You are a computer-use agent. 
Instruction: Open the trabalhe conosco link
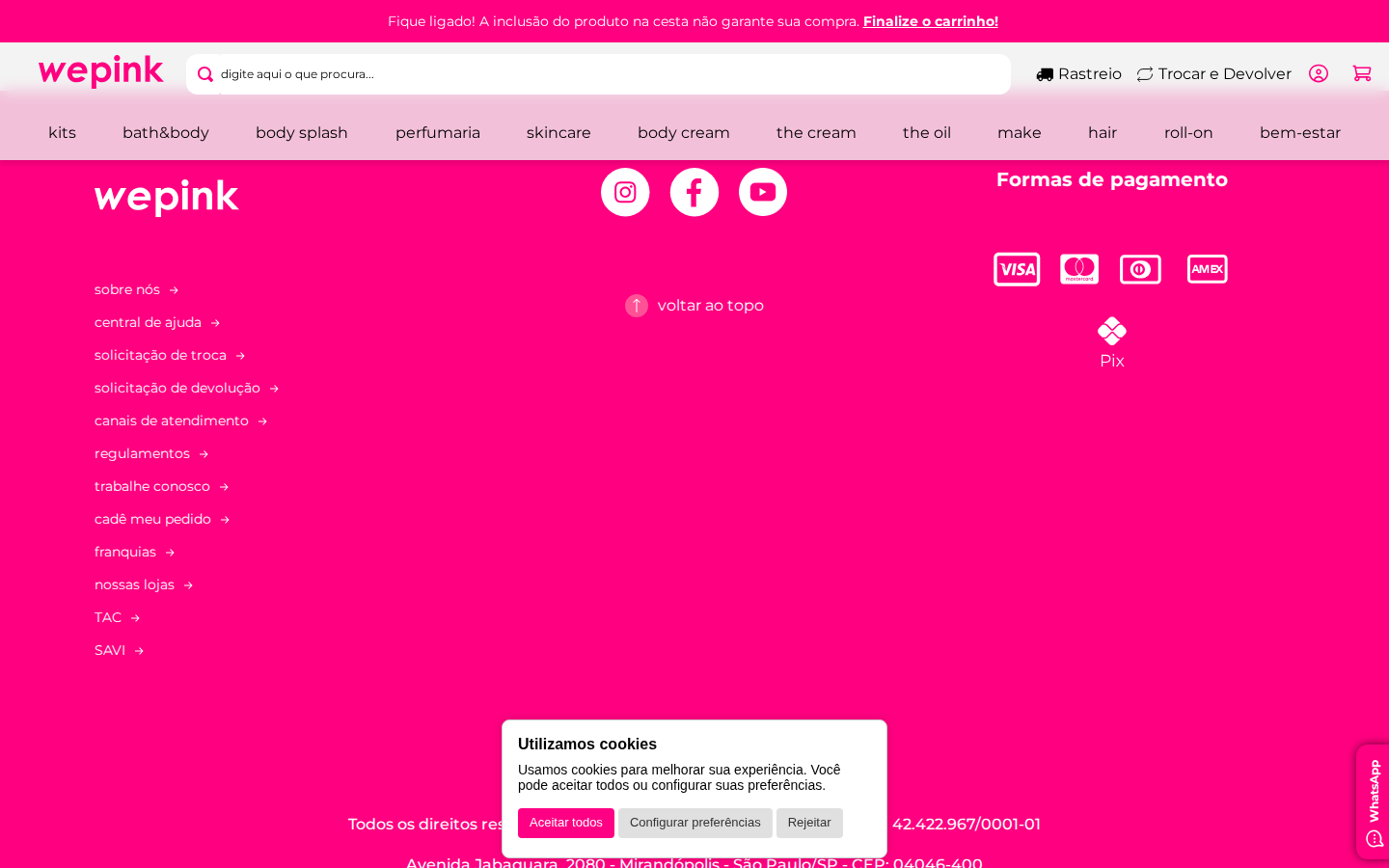(x=162, y=486)
